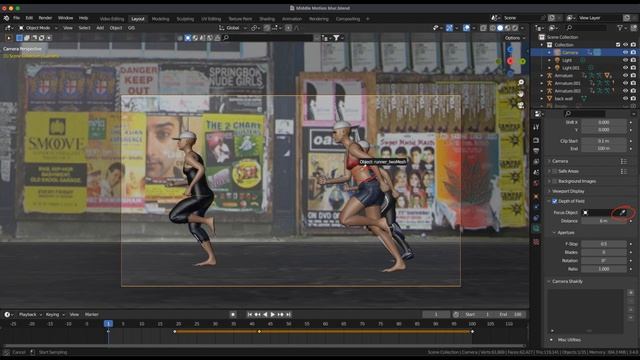Adjust the focus Distance value field
640x360 pixels.
tap(604, 221)
